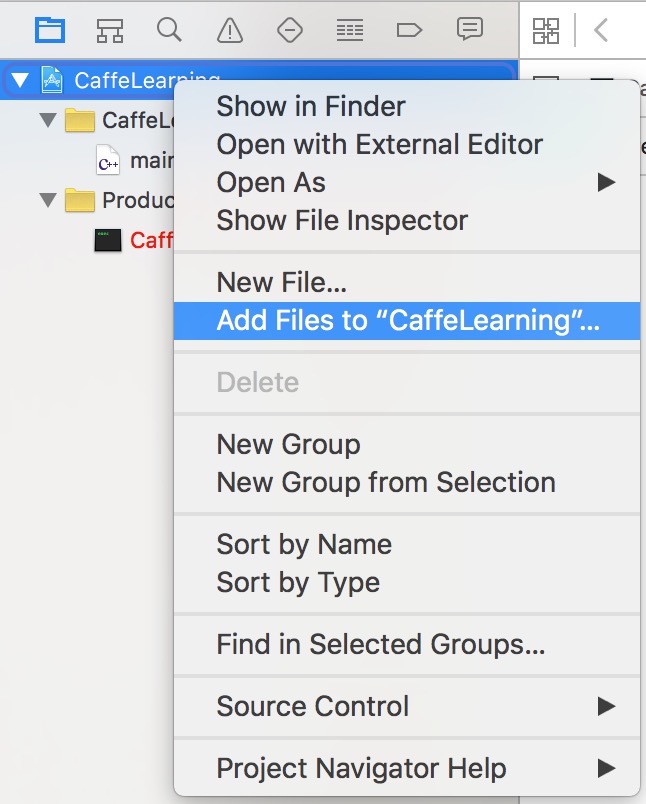This screenshot has height=804, width=646.
Task: Show the Issue navigator warning icon
Action: tap(230, 30)
